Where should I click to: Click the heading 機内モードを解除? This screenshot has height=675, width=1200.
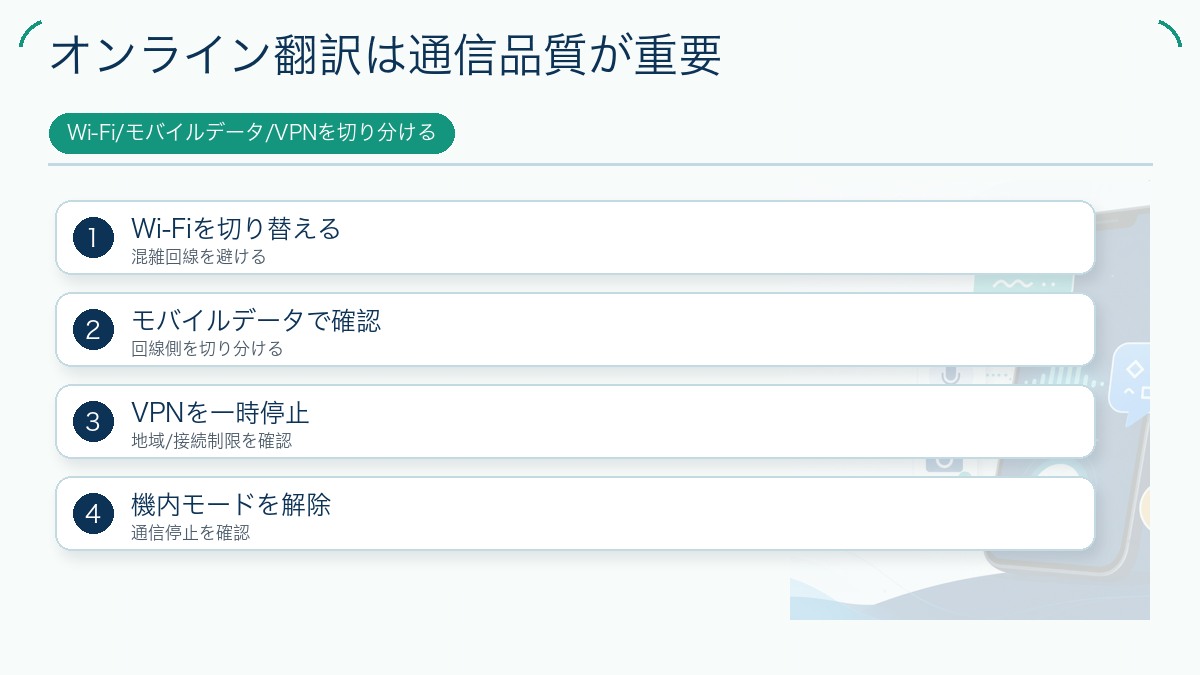[231, 505]
